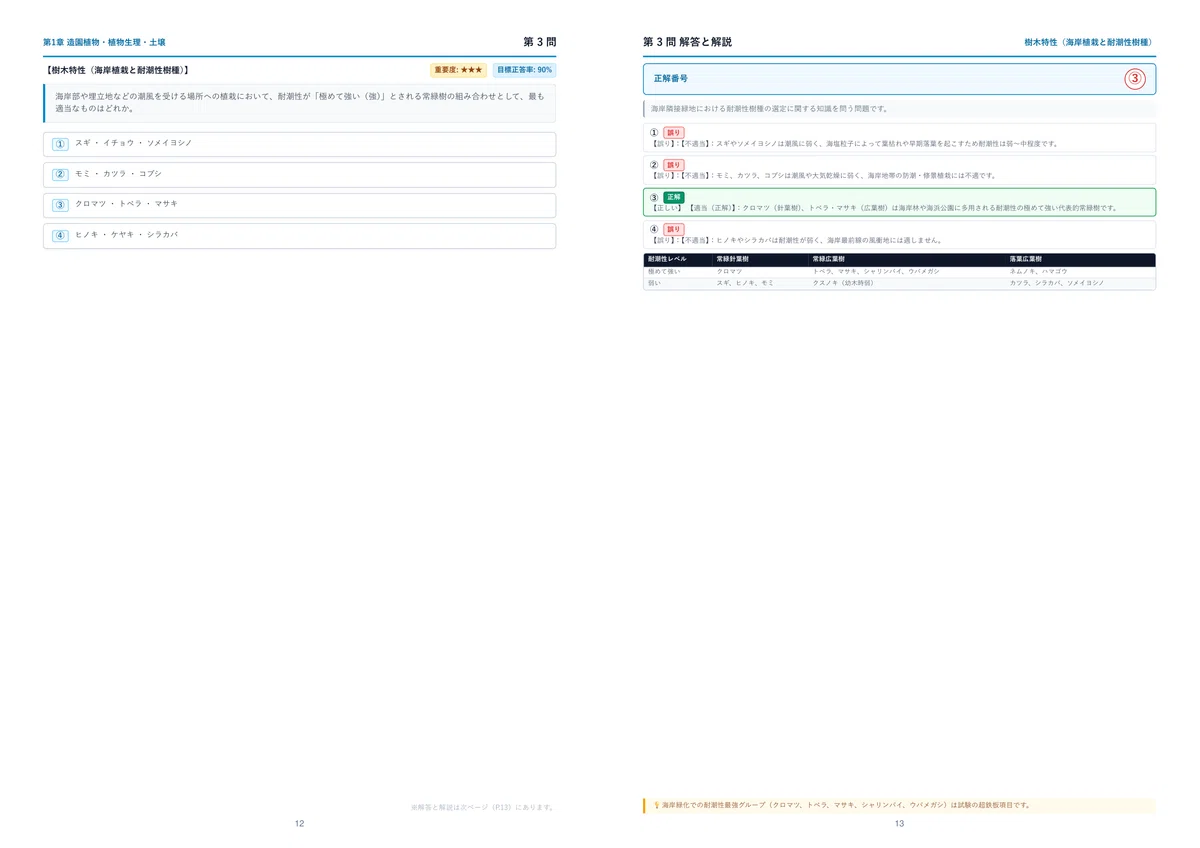Image resolution: width=1200 pixels, height=848 pixels.
Task: Click the red 誤り badge on explanation ①
Action: point(674,133)
